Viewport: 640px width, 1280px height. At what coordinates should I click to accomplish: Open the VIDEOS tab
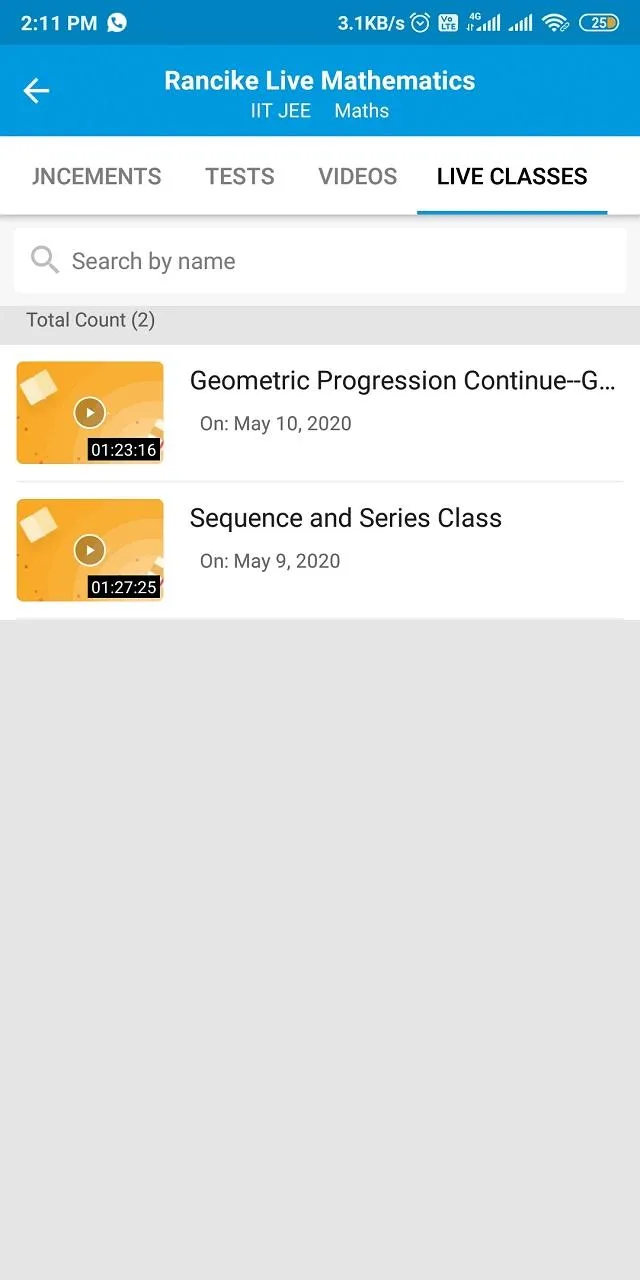[x=357, y=176]
